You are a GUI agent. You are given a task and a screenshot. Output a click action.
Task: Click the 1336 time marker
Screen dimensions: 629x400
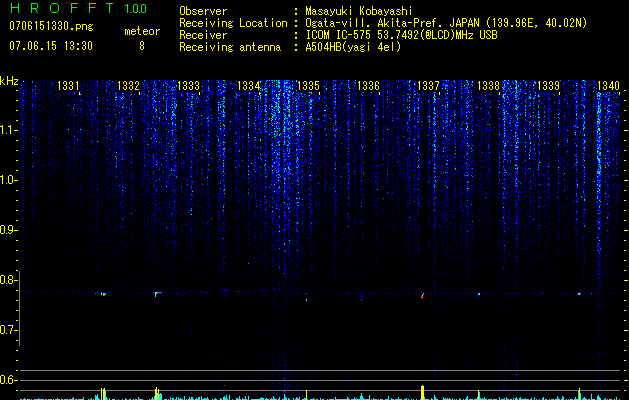click(368, 86)
